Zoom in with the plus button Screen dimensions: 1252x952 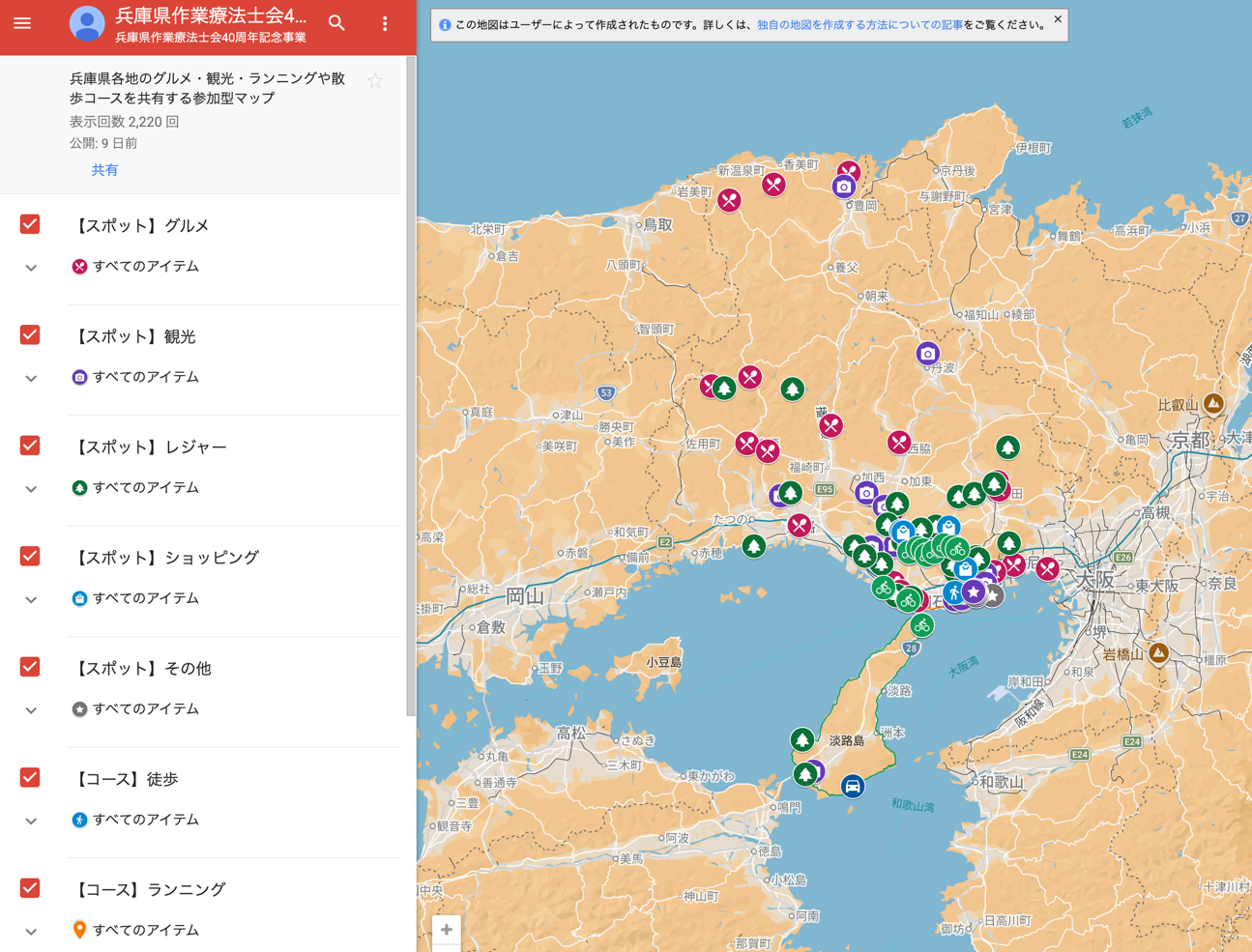[x=447, y=930]
